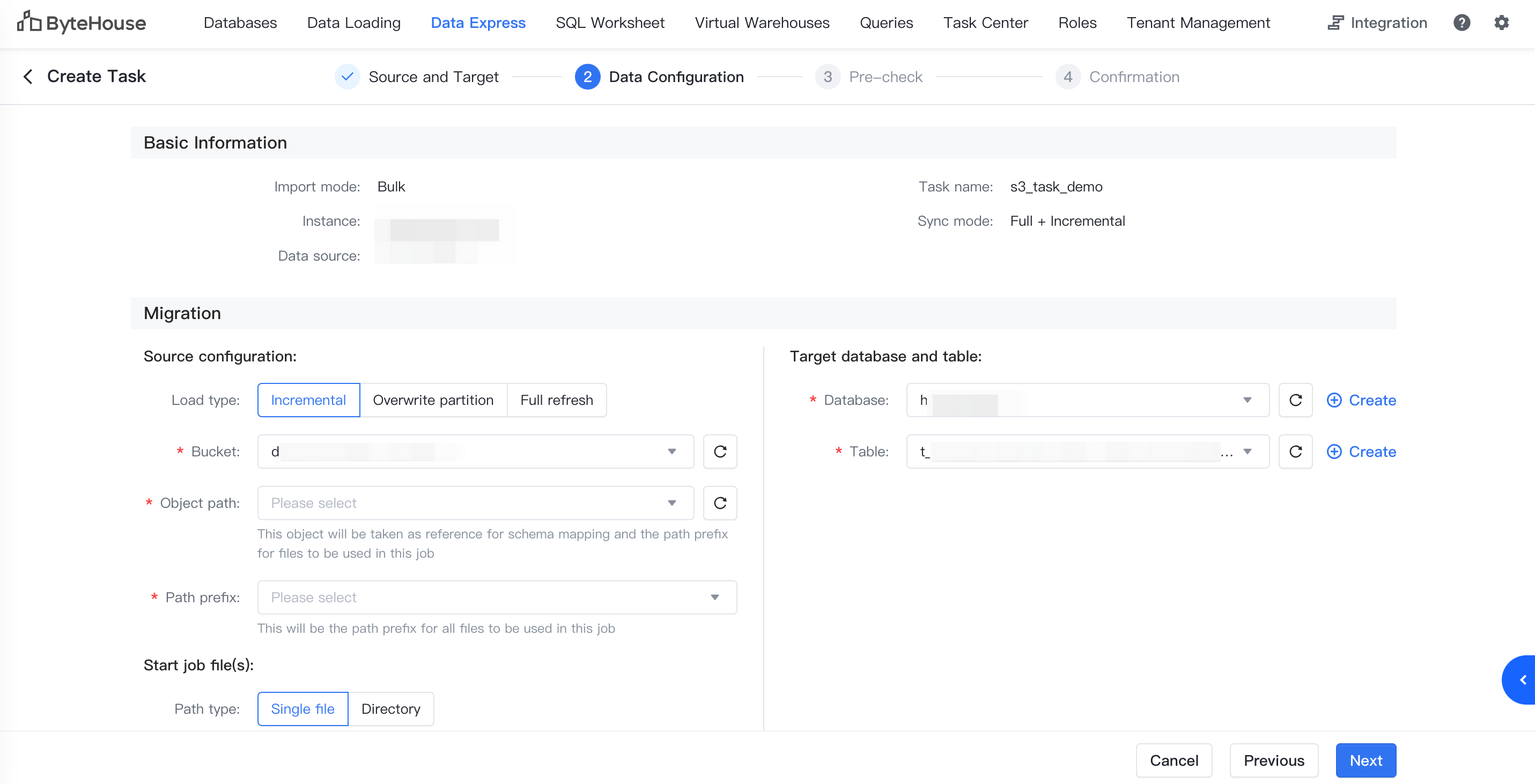The width and height of the screenshot is (1535, 784).
Task: Go back using the Create Task arrow
Action: pyautogui.click(x=28, y=76)
